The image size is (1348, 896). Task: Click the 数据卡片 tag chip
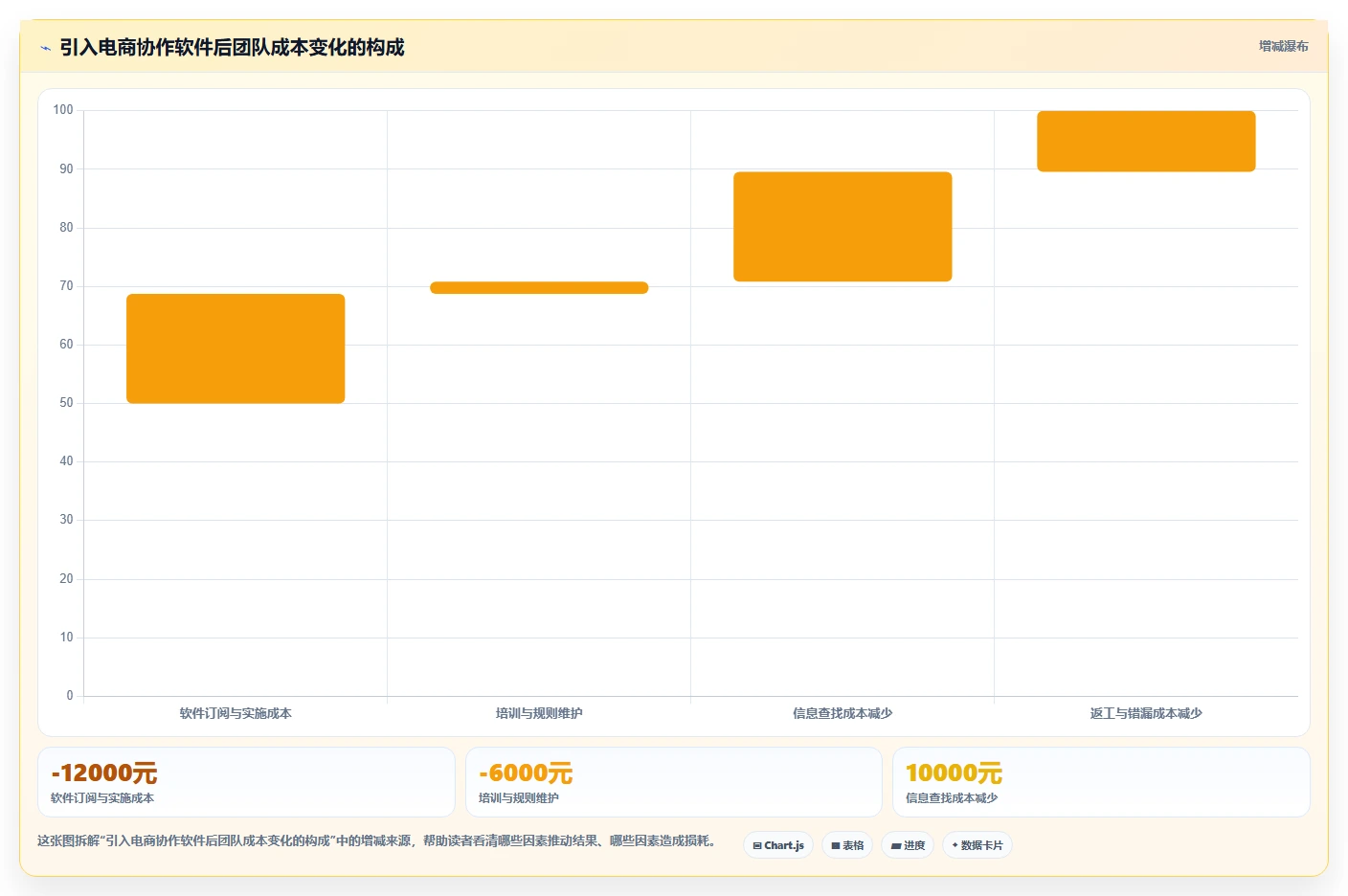[977, 845]
